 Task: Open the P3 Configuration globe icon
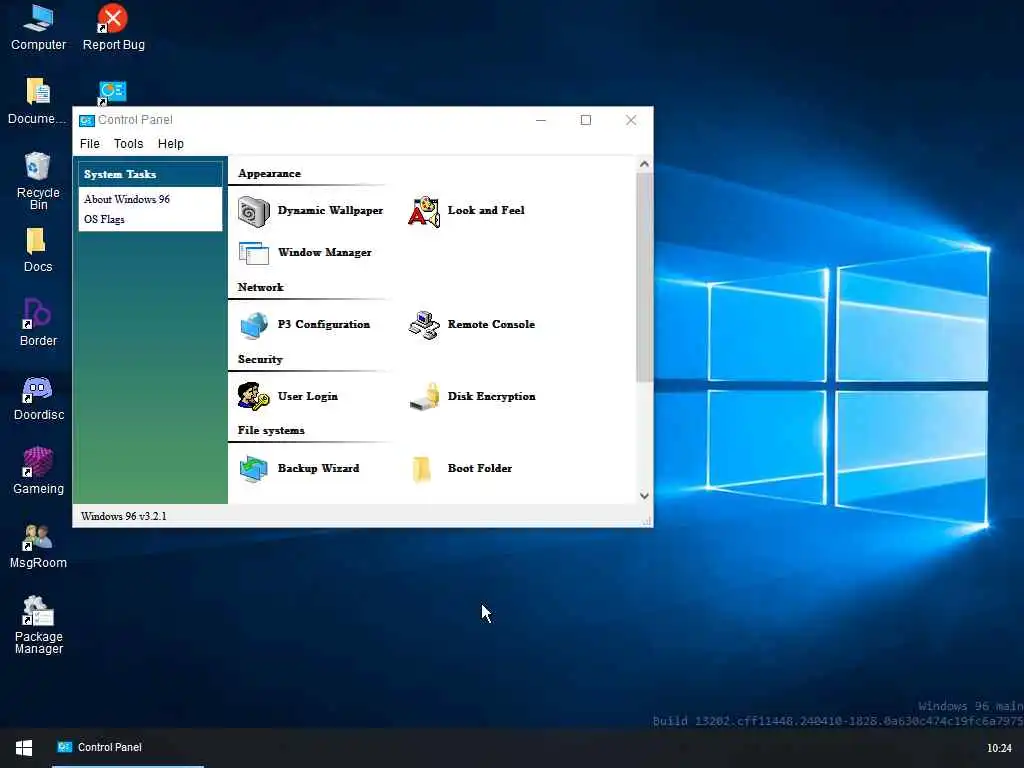coord(253,325)
